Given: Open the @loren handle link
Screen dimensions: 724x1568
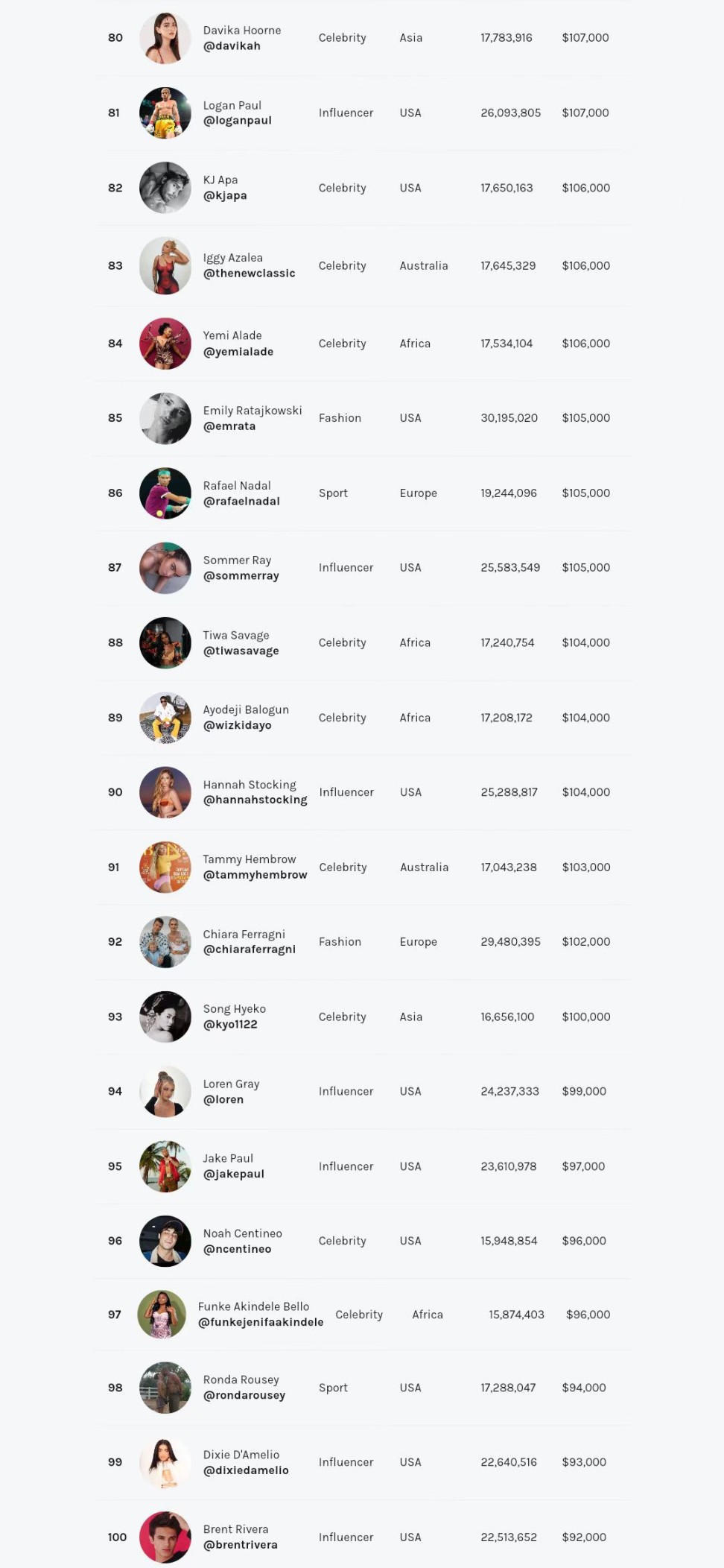Looking at the screenshot, I should 223,1099.
